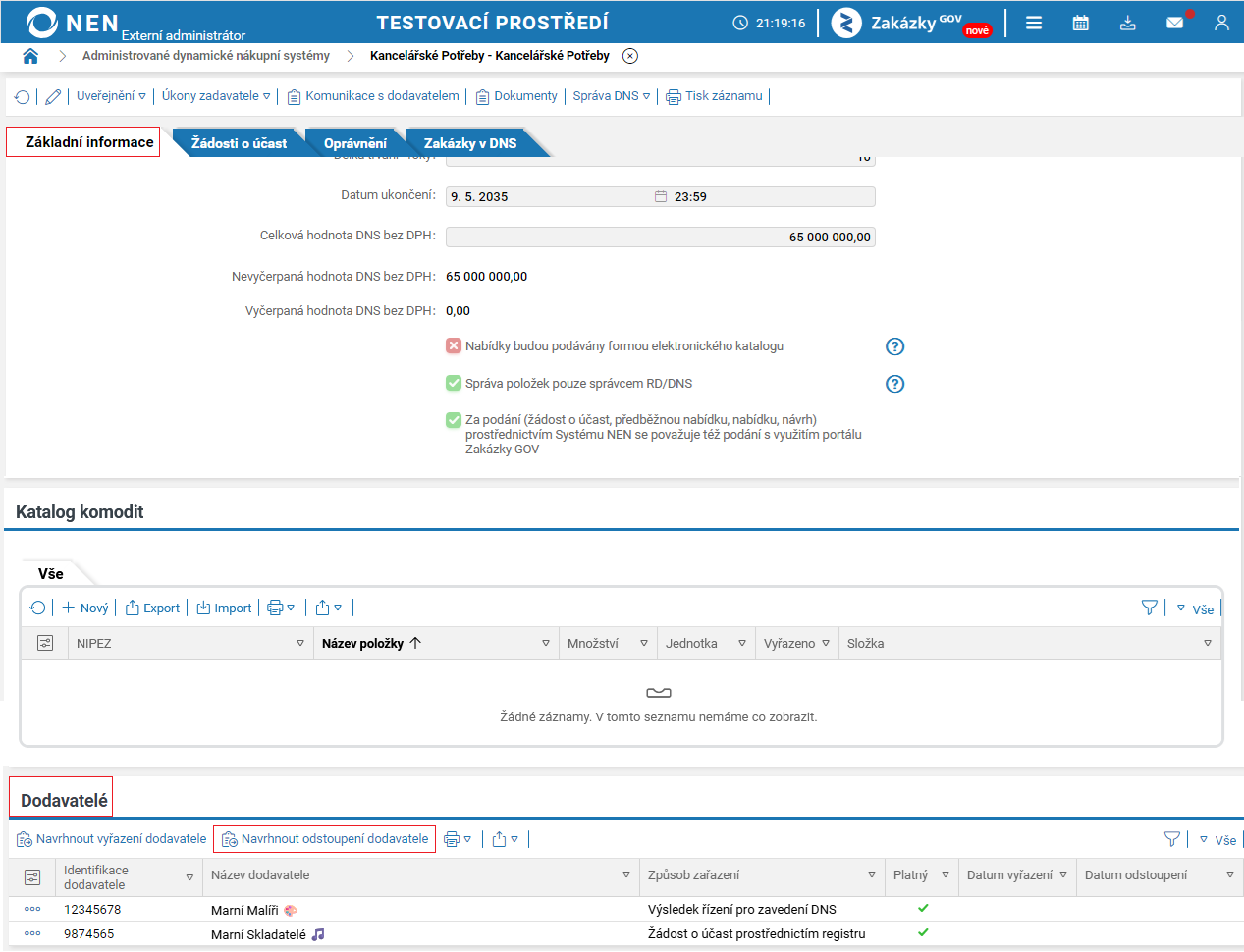Open the hamburger menu icon
The image size is (1244, 952).
tap(1034, 23)
